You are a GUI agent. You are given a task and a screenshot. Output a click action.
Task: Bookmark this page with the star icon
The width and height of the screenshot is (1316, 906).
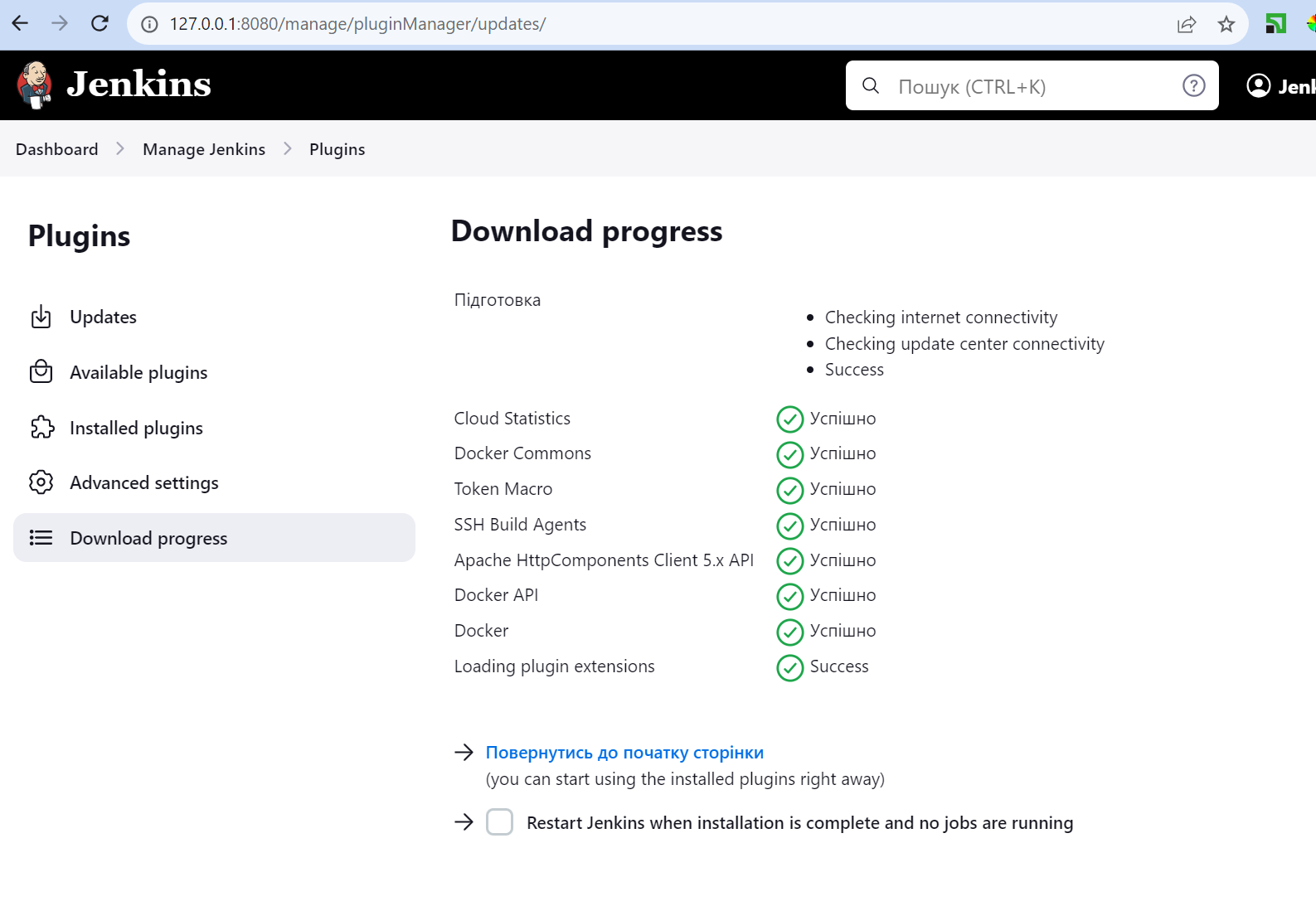click(x=1226, y=24)
